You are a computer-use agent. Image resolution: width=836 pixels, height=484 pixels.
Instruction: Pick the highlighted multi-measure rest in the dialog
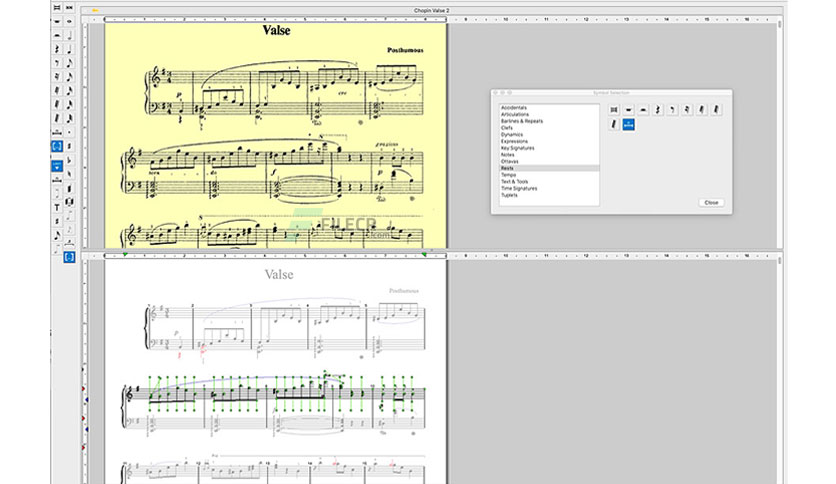pos(629,125)
